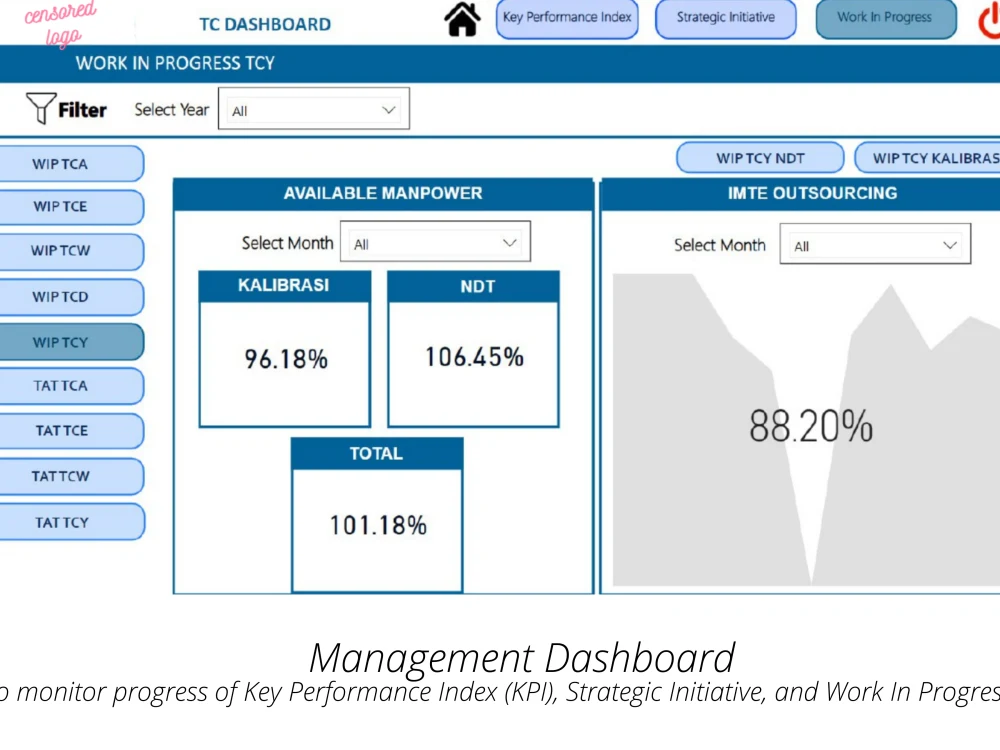Select WIP TCD in sidebar
The width and height of the screenshot is (1000, 750).
pos(71,297)
